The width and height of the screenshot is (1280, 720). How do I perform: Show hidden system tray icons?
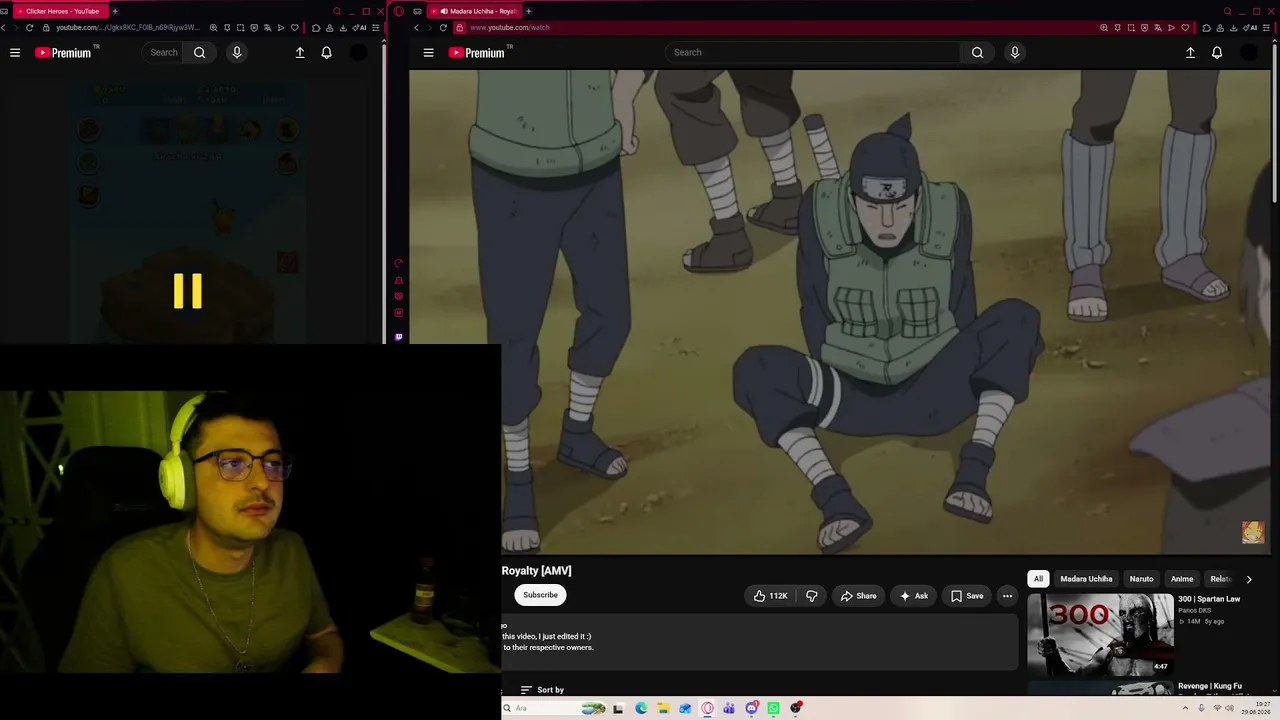pos(1187,708)
